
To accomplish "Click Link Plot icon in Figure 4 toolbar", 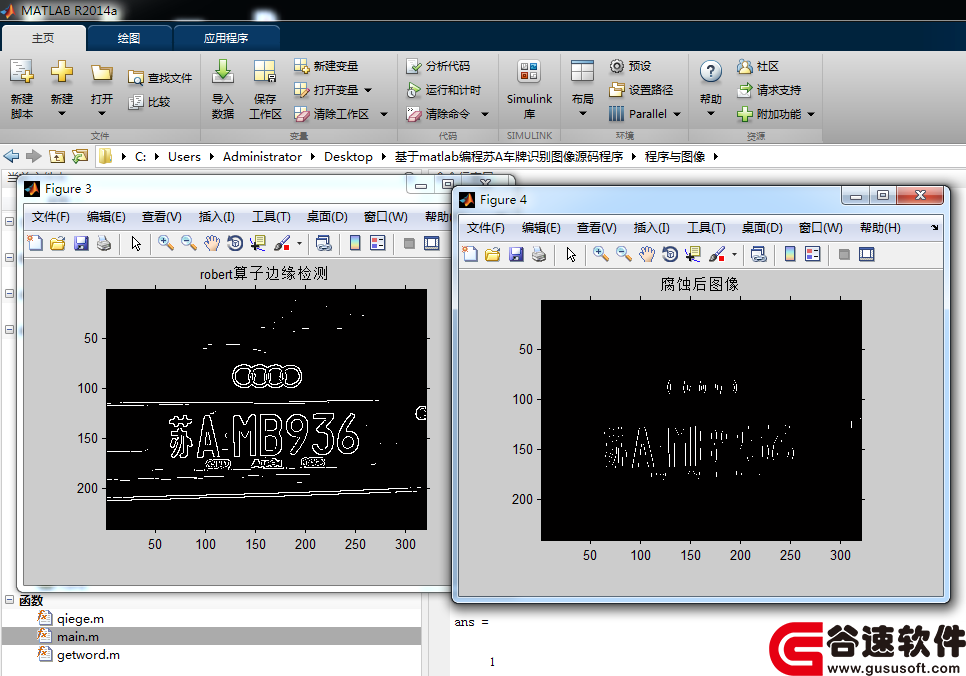I will [x=759, y=255].
